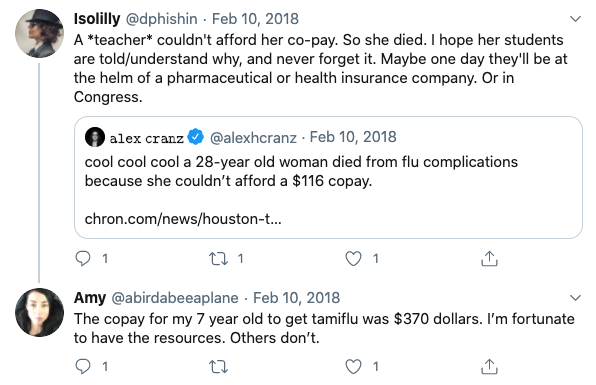The height and width of the screenshot is (385, 596).
Task: Share Amy's tweet using share icon
Action: pyautogui.click(x=489, y=366)
